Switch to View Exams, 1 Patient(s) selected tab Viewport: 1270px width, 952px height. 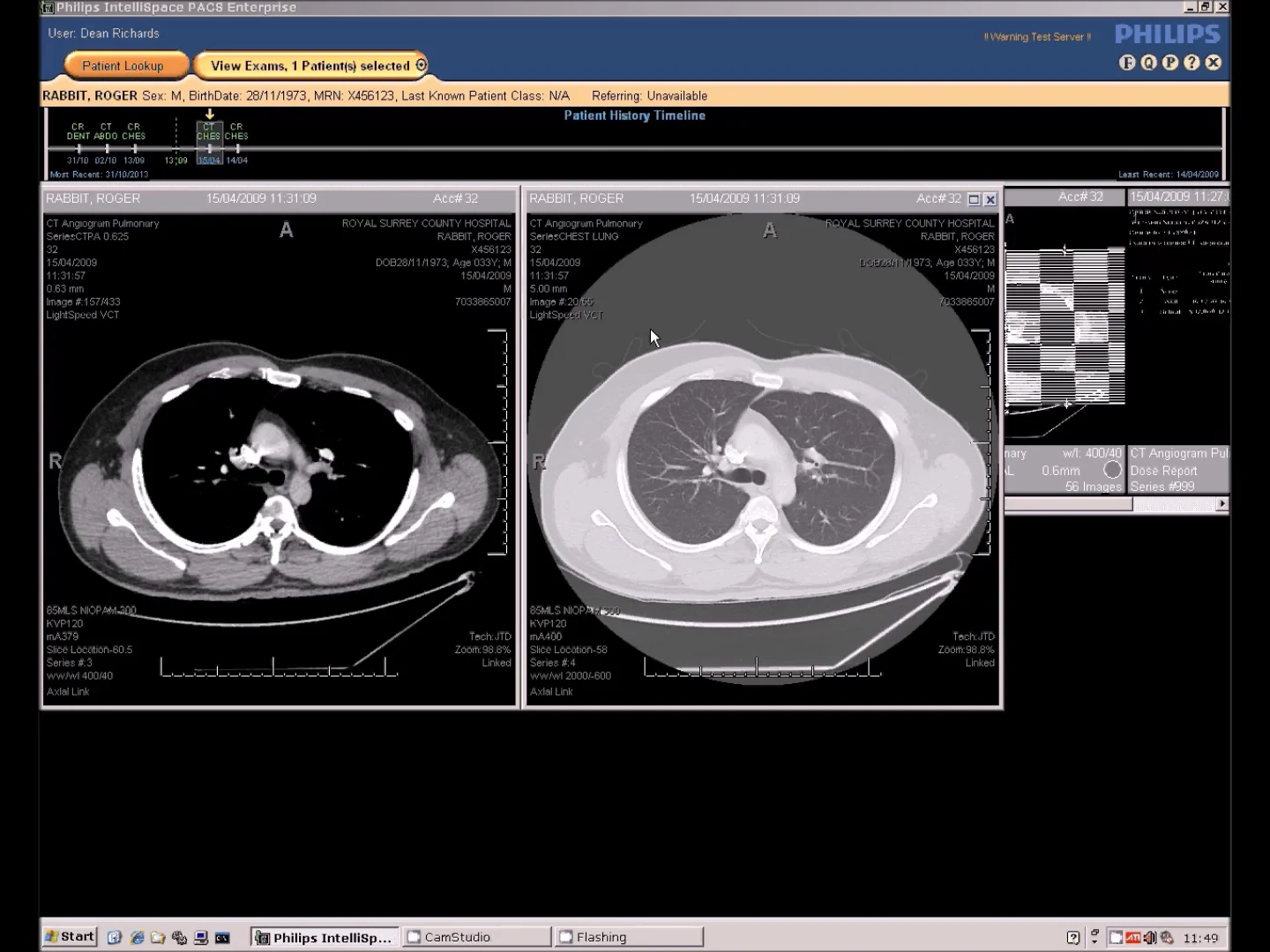coord(310,65)
